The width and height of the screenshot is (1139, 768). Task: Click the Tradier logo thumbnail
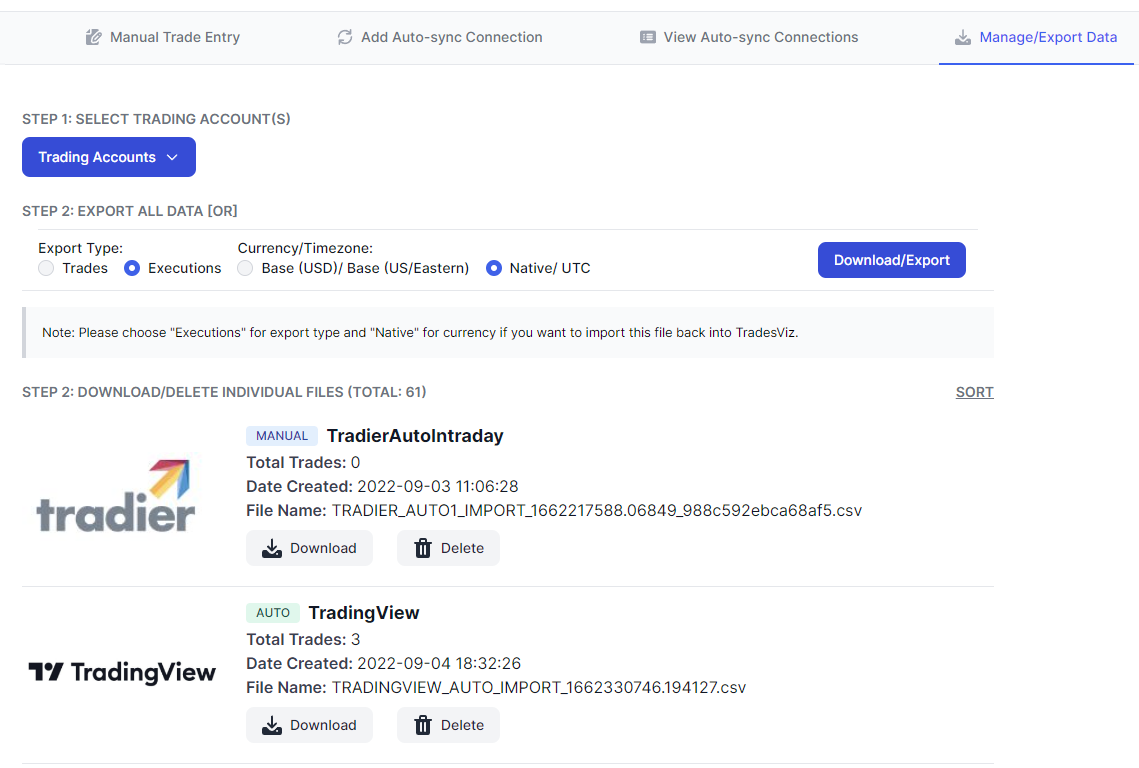pyautogui.click(x=116, y=496)
